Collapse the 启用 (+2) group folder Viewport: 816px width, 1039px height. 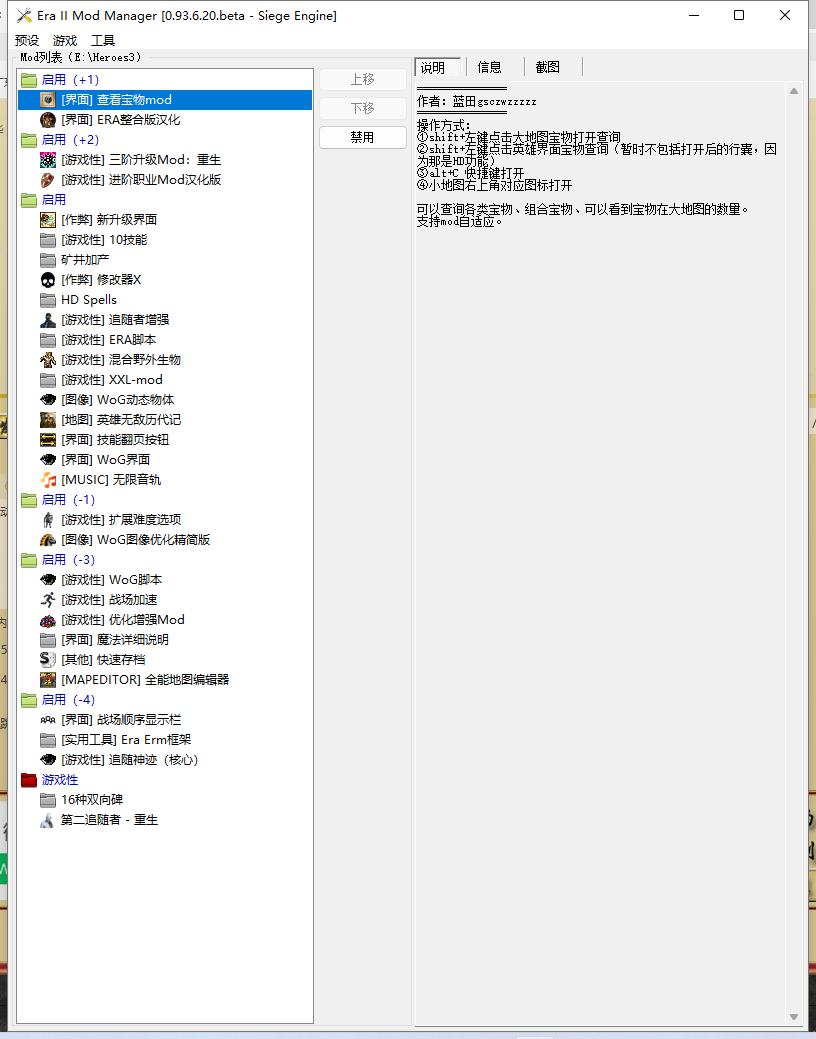tap(29, 140)
